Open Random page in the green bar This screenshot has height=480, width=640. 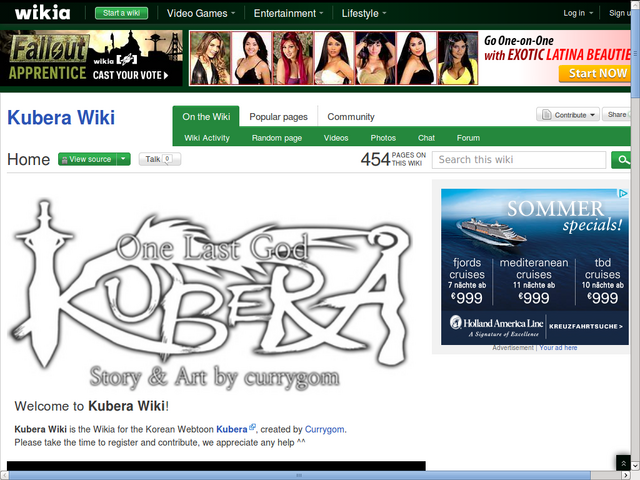coord(277,138)
